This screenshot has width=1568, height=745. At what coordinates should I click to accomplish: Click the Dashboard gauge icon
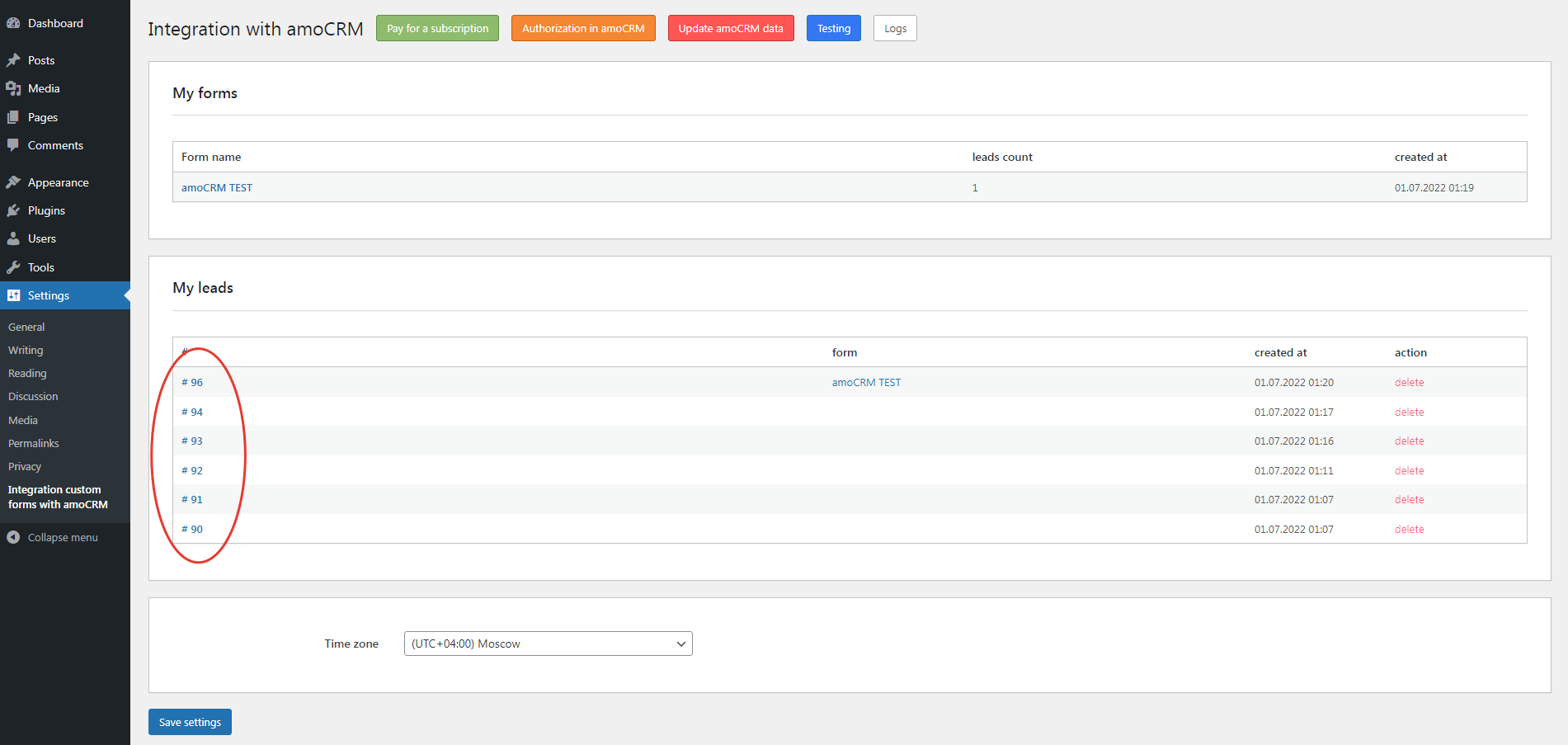[13, 23]
